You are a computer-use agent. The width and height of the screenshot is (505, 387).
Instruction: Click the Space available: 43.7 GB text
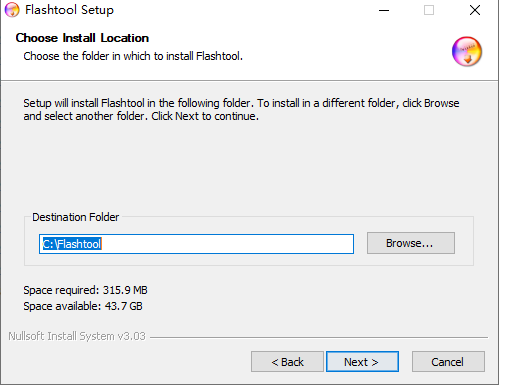click(83, 306)
